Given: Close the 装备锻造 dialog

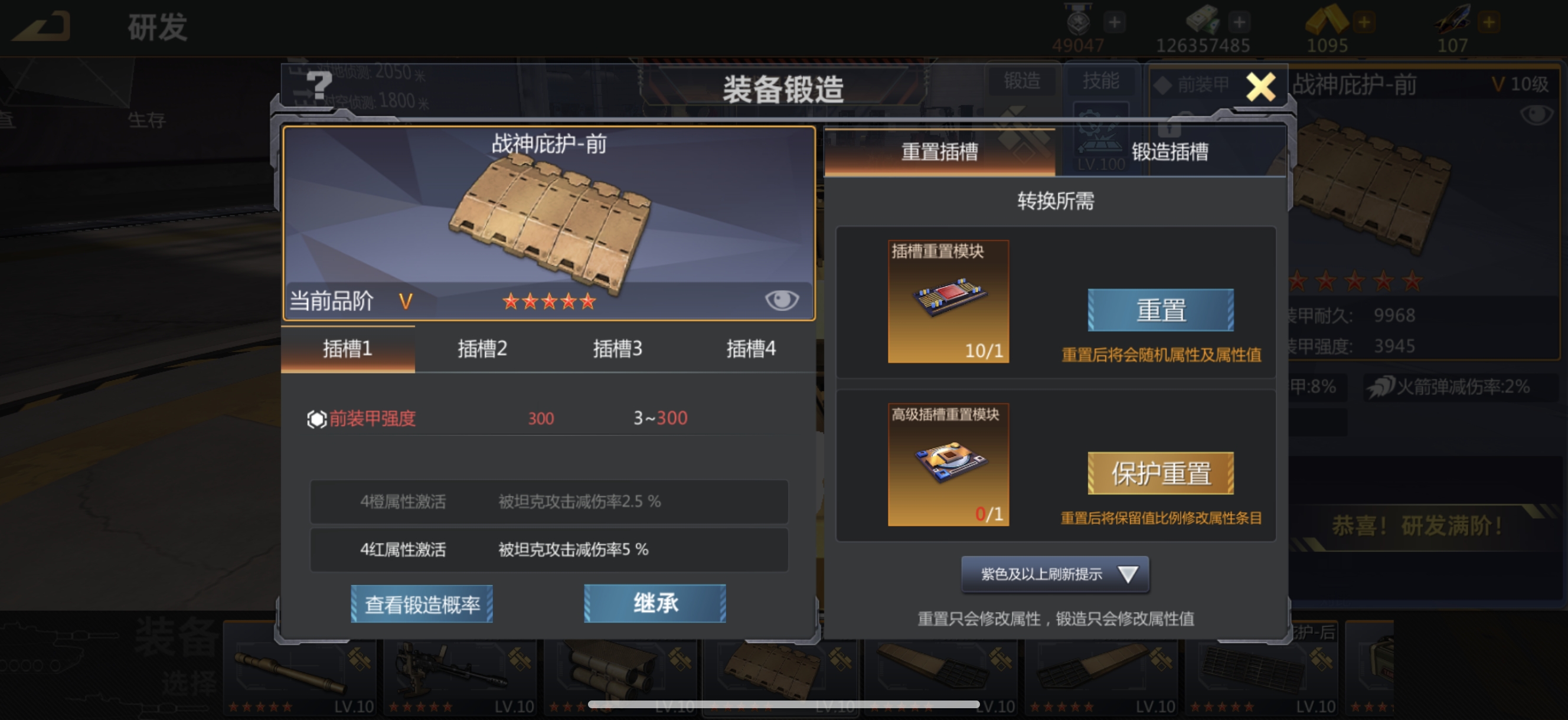Looking at the screenshot, I should pyautogui.click(x=1260, y=86).
